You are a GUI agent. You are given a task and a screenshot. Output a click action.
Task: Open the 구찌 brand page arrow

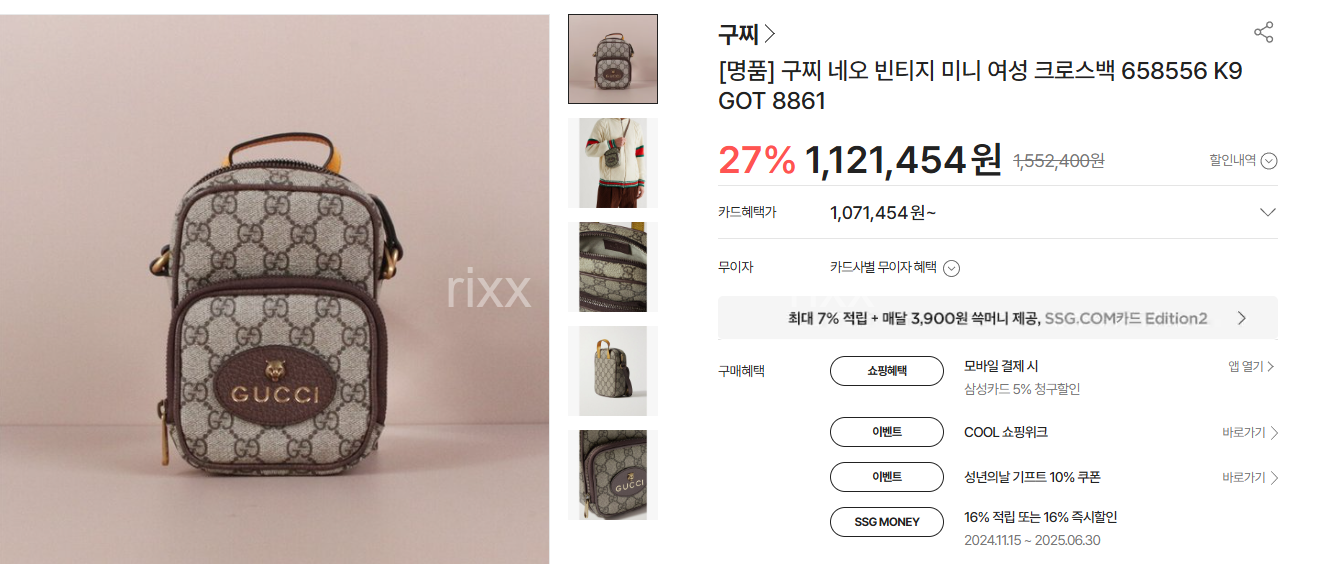coord(769,35)
